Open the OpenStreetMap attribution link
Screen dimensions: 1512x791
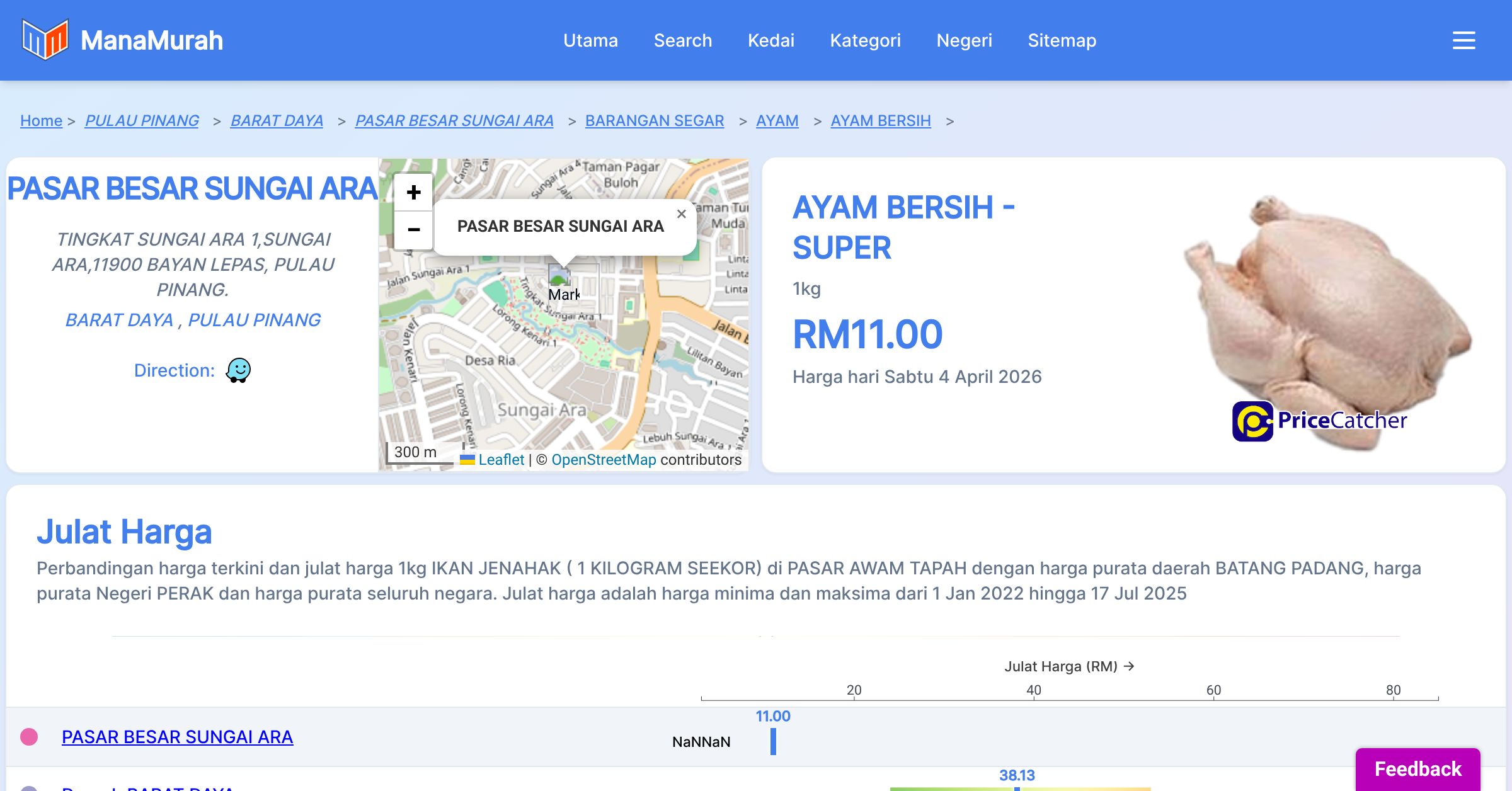tap(604, 460)
